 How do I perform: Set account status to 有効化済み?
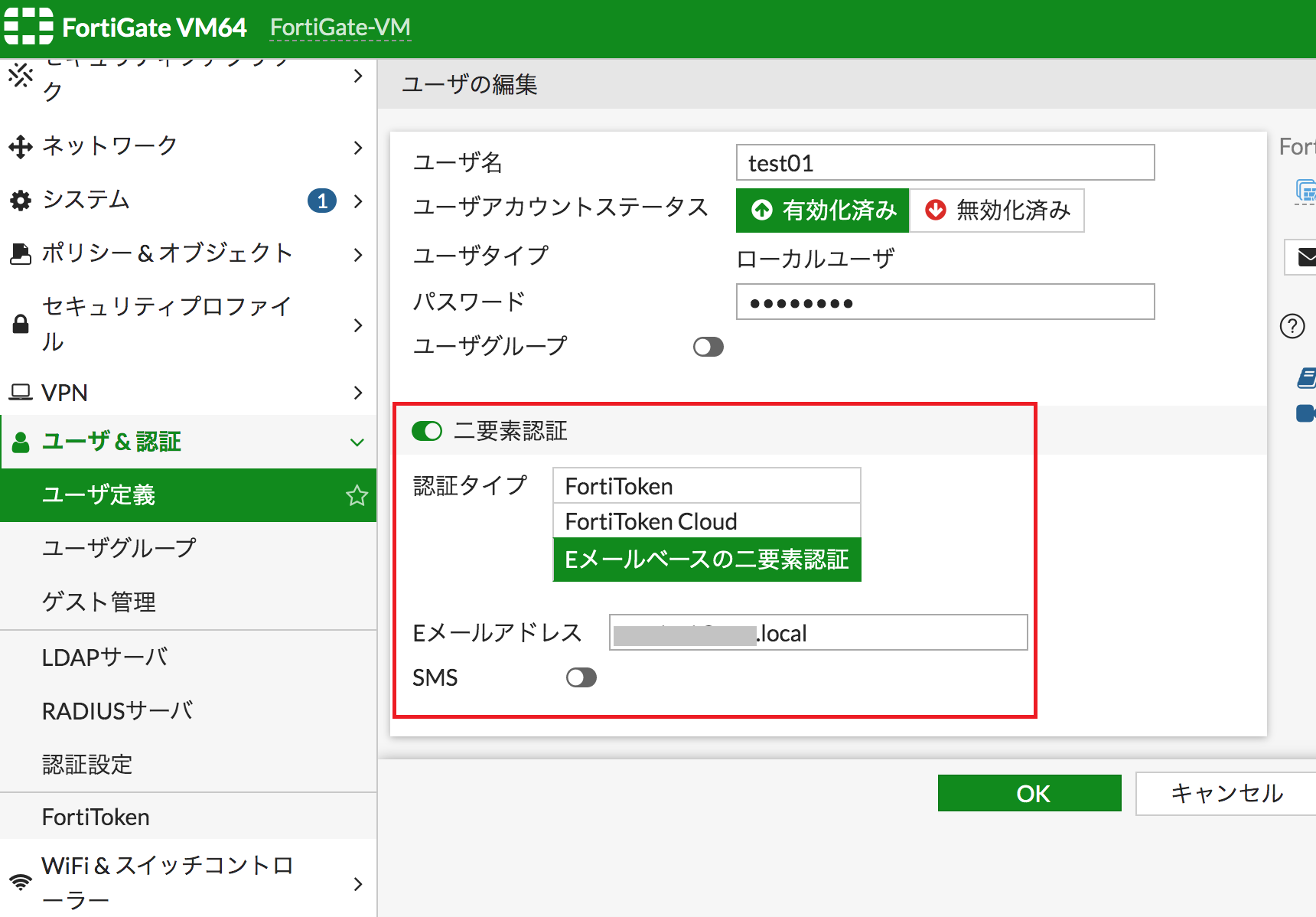[x=822, y=210]
